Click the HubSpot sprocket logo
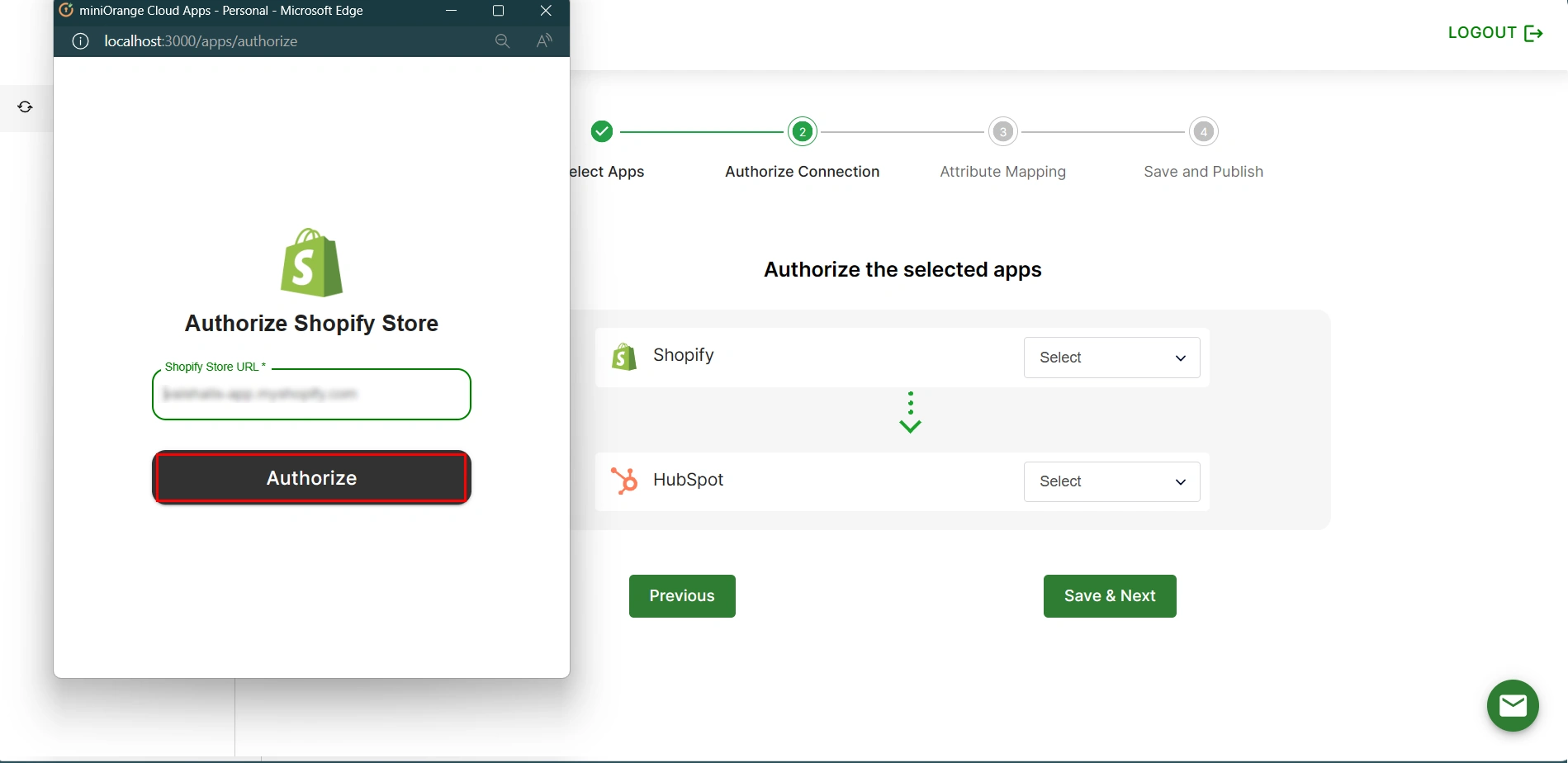The width and height of the screenshot is (1568, 763). pyautogui.click(x=624, y=480)
